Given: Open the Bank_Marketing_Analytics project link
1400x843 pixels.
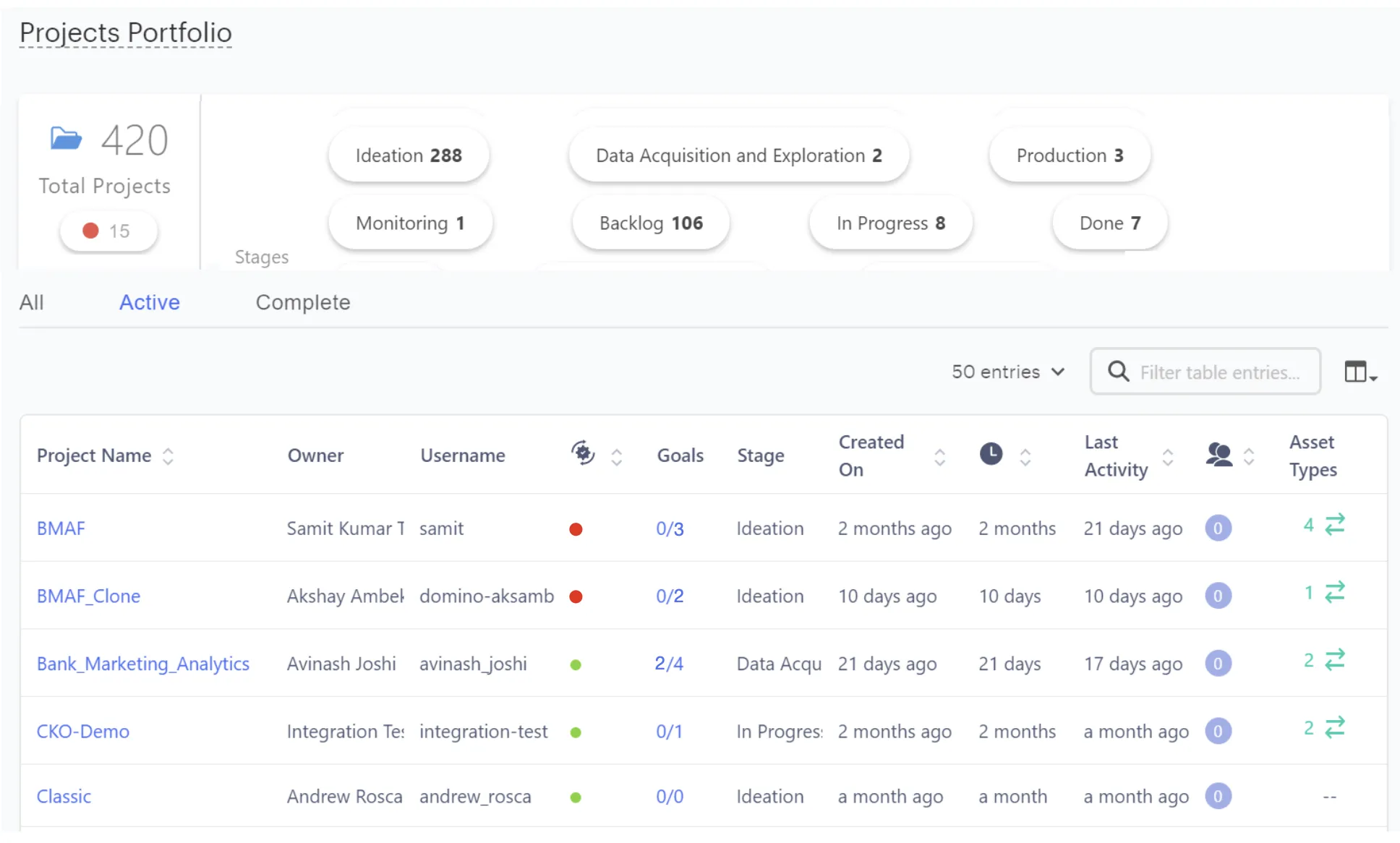Looking at the screenshot, I should click(142, 664).
